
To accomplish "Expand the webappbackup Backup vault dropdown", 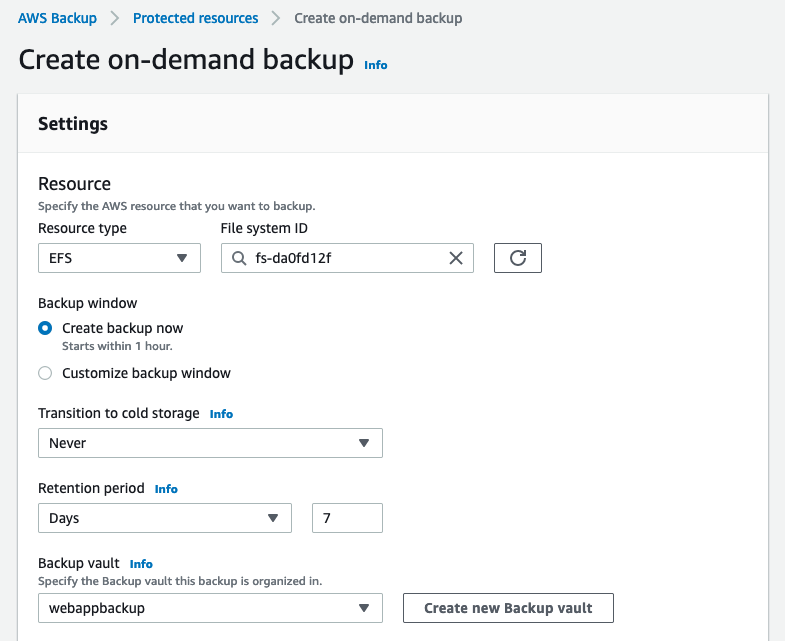I will (210, 608).
